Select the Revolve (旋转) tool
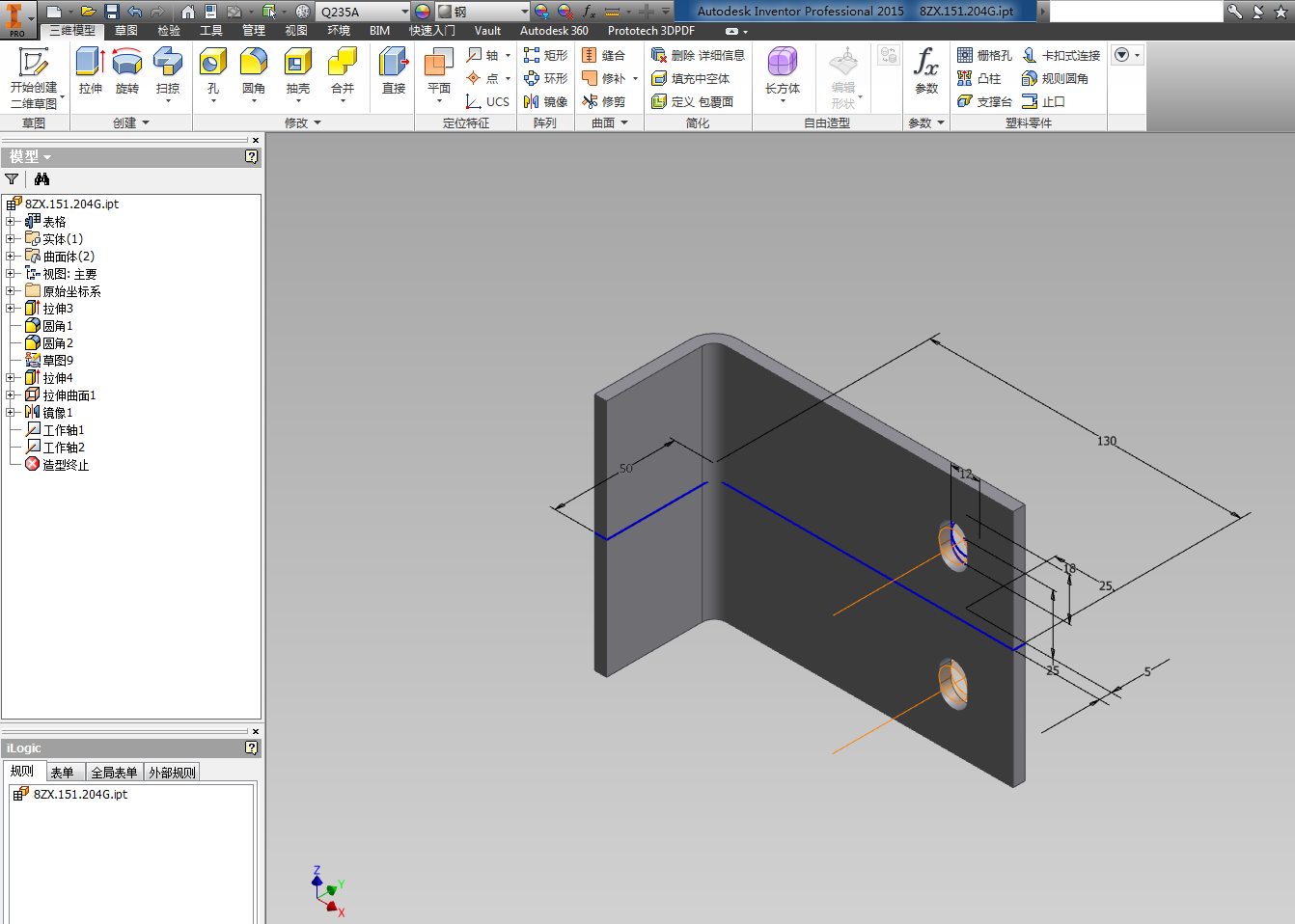1295x924 pixels. tap(127, 71)
